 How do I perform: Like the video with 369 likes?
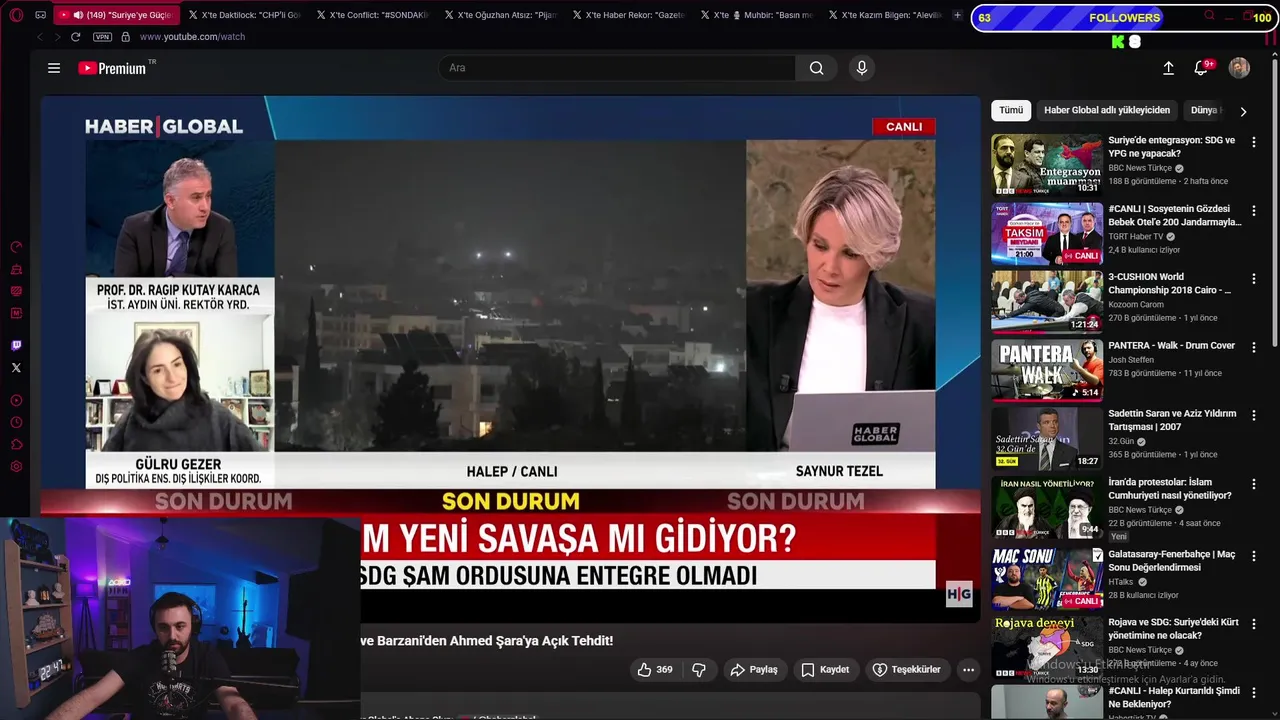(655, 670)
